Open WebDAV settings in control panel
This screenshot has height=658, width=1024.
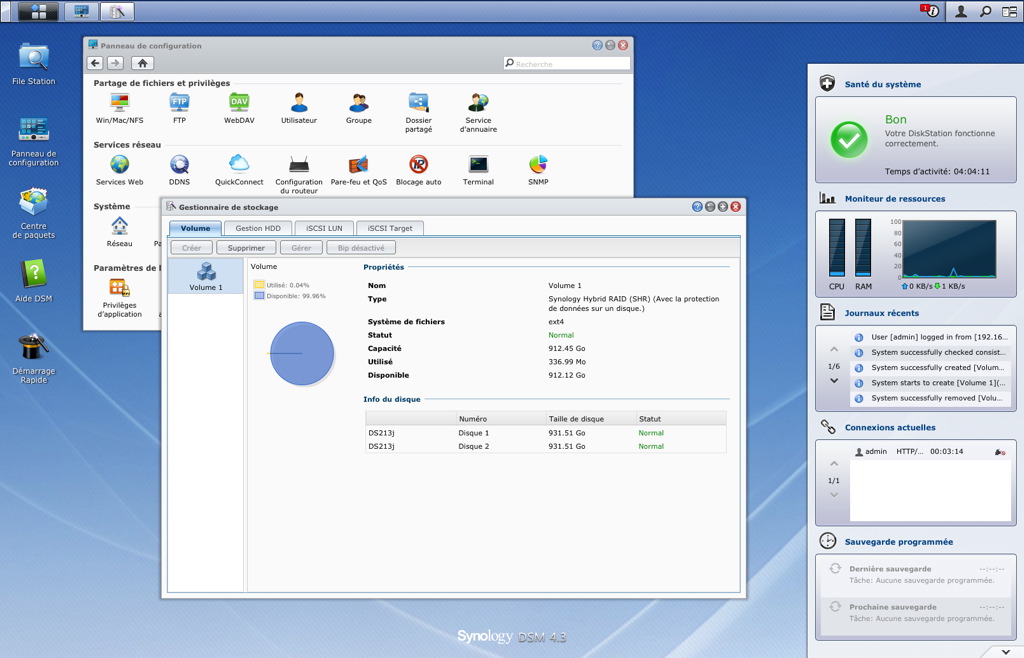239,108
